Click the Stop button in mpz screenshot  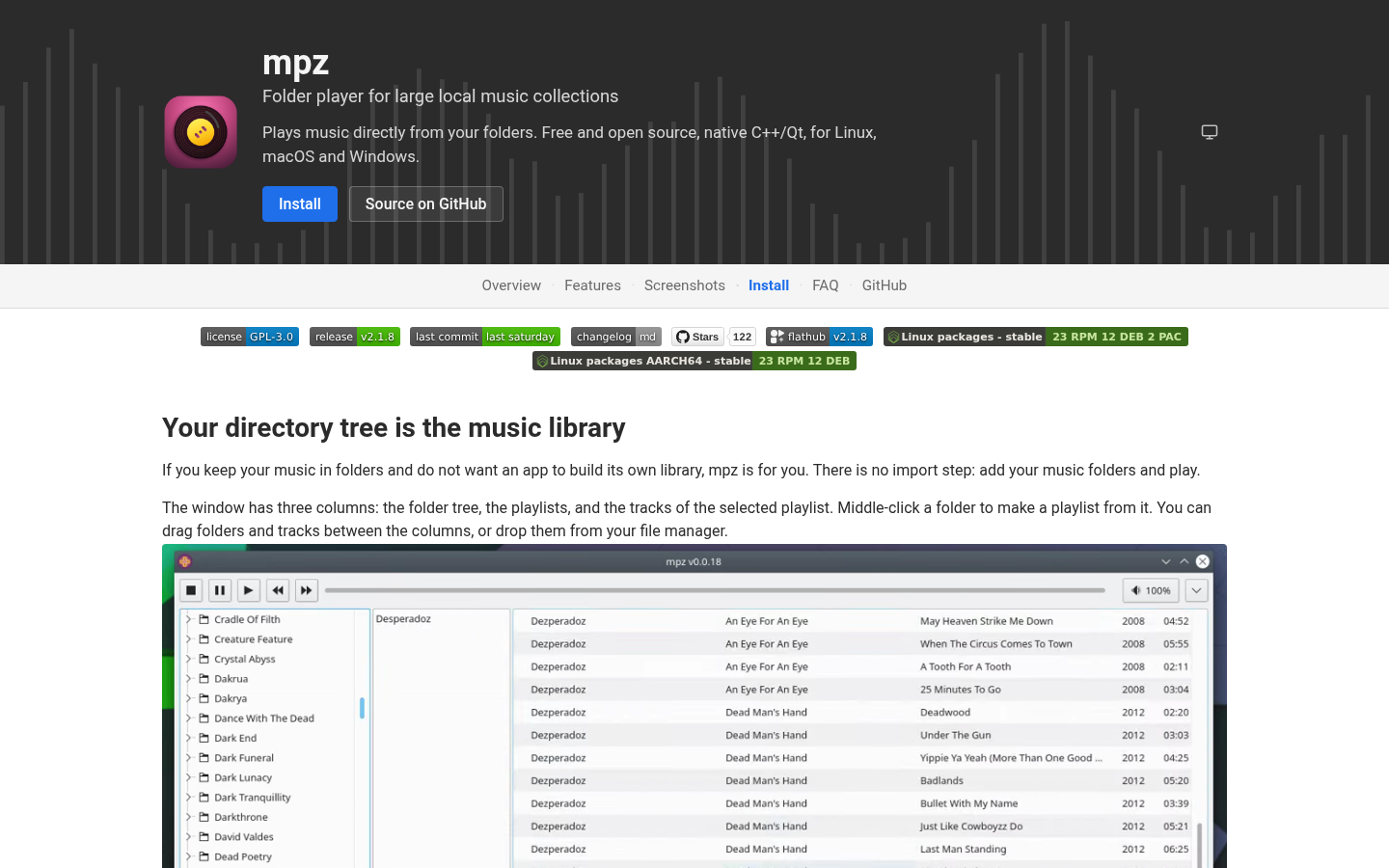191,590
